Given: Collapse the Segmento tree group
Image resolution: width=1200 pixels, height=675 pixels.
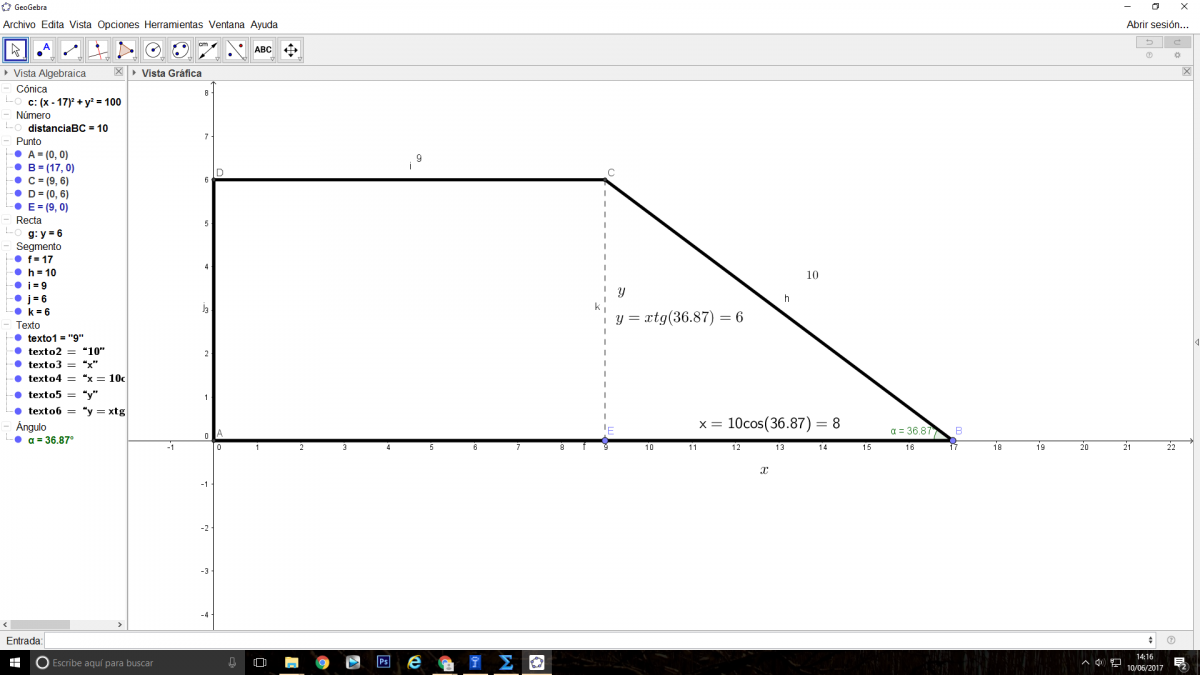Looking at the screenshot, I should coord(7,247).
